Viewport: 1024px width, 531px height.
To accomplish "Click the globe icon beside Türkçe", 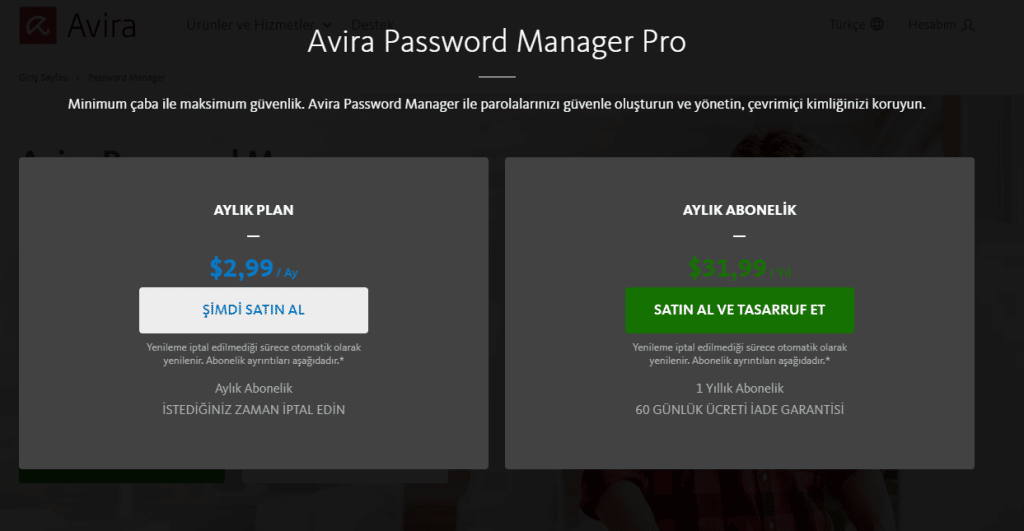I will (877, 24).
